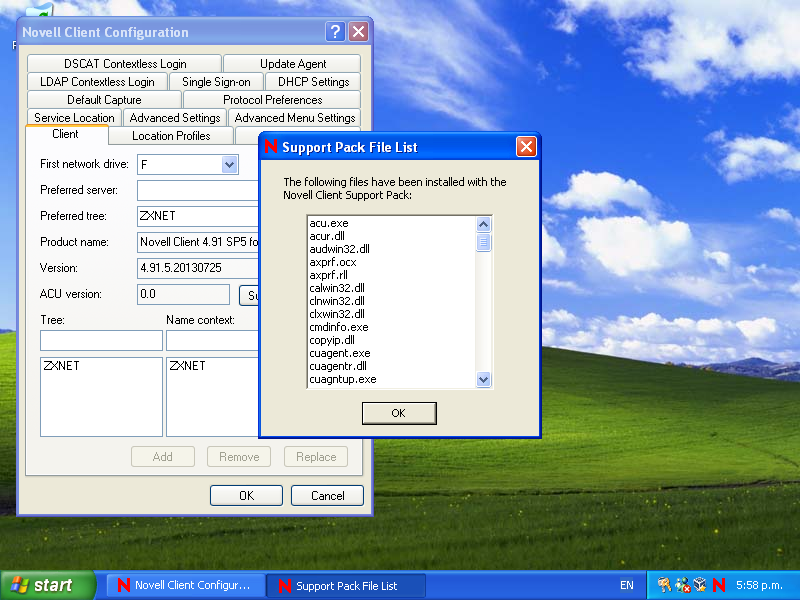Click OK in the Support Pack File List dialog
The image size is (800, 600).
pos(399,413)
